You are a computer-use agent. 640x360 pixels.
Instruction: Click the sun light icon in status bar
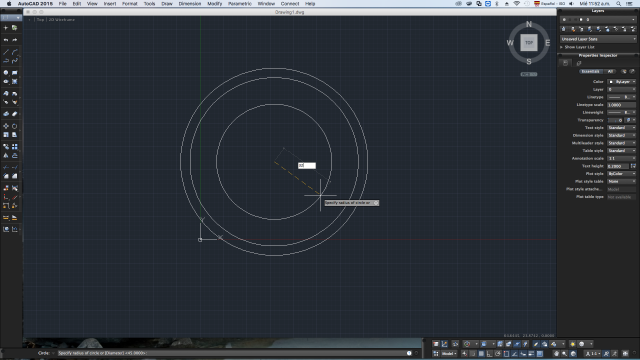573,344
